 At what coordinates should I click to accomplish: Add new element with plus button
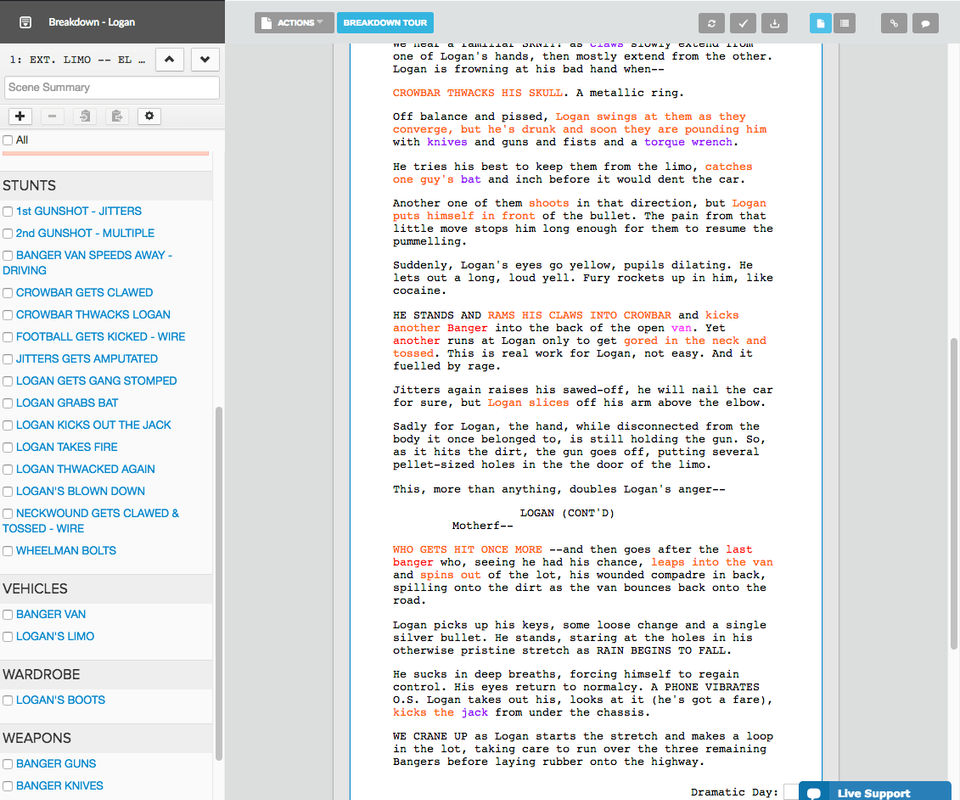coord(20,116)
